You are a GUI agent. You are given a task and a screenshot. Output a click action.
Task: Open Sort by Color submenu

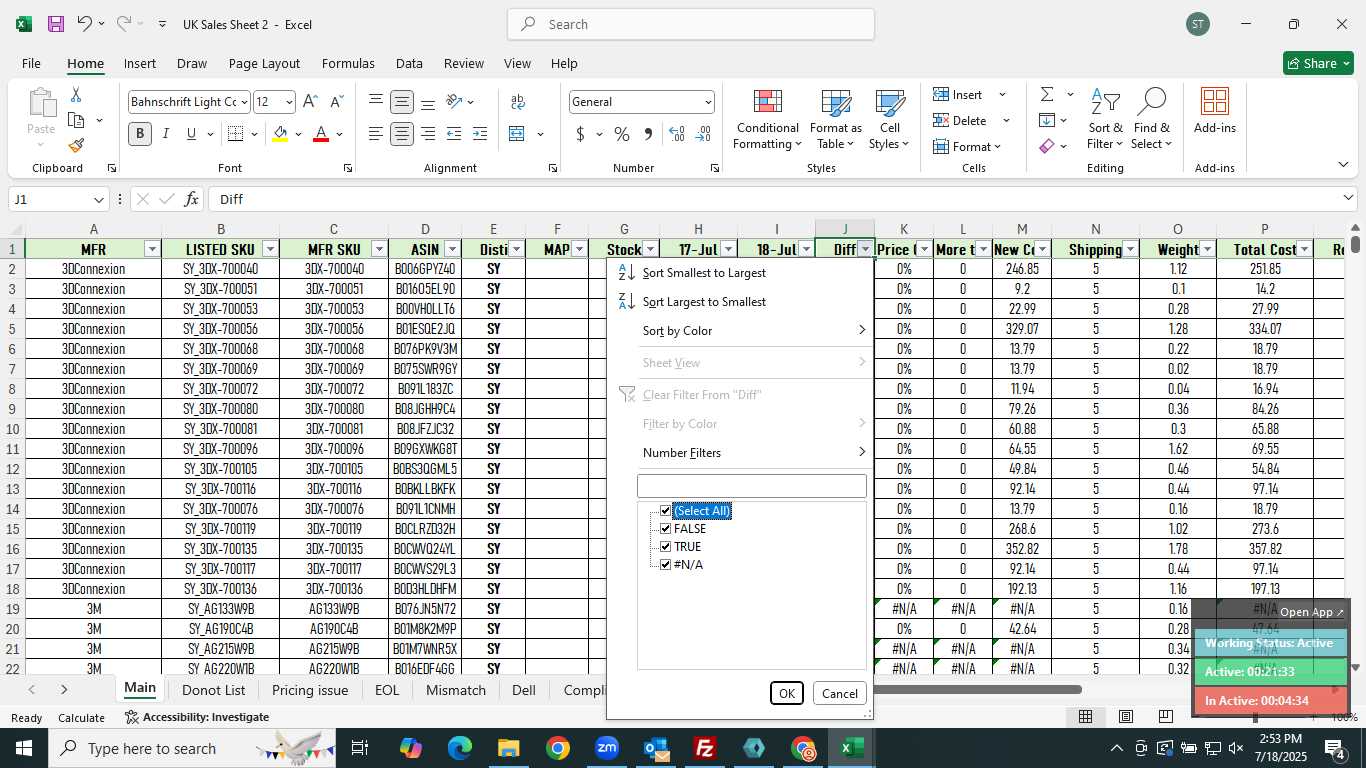click(x=740, y=331)
